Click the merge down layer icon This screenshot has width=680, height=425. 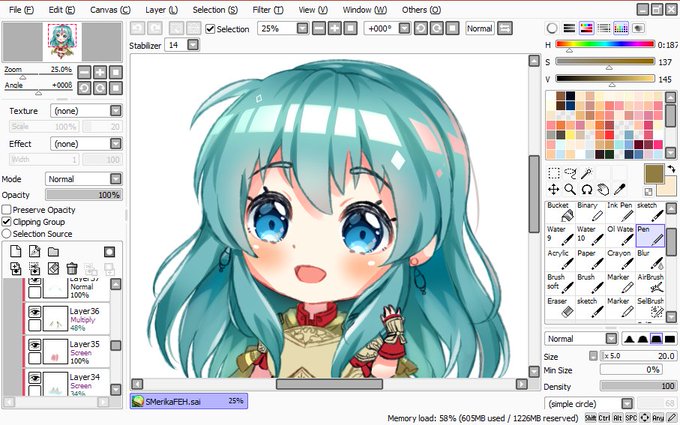coord(34,268)
